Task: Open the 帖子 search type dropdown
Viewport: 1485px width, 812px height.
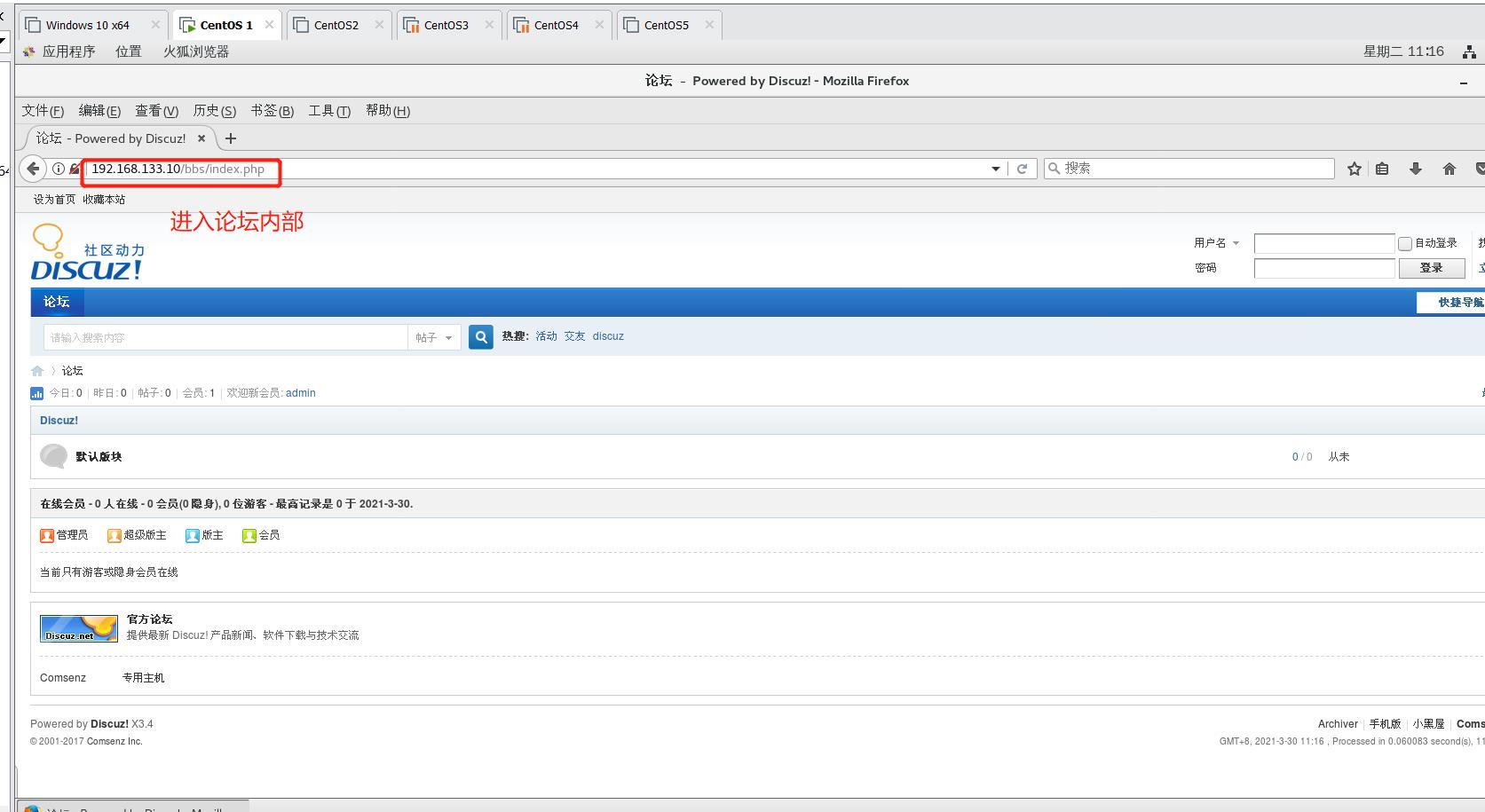Action: point(434,337)
